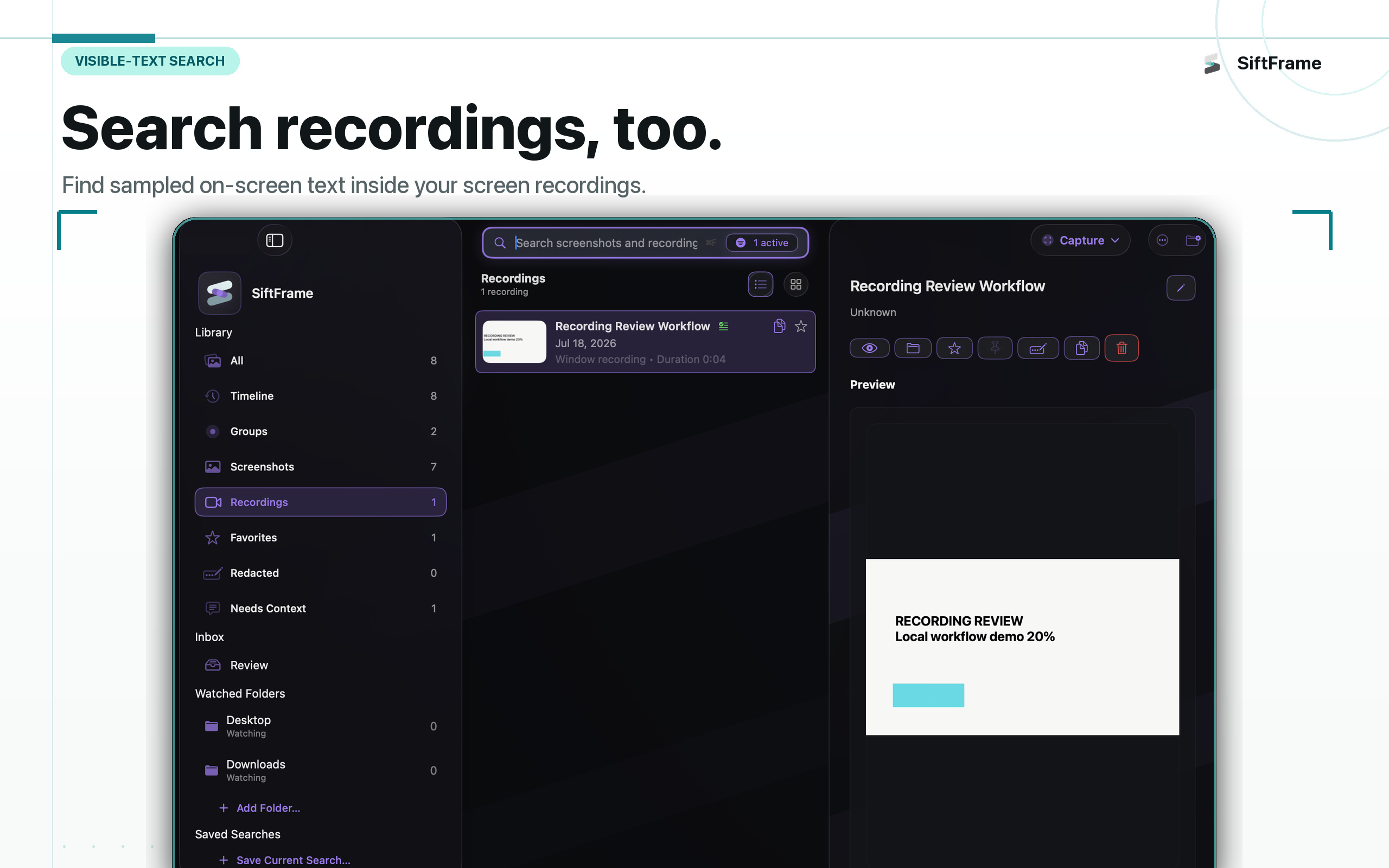Focus the Search screenshots and recordings field
This screenshot has width=1389, height=868.
(x=606, y=243)
